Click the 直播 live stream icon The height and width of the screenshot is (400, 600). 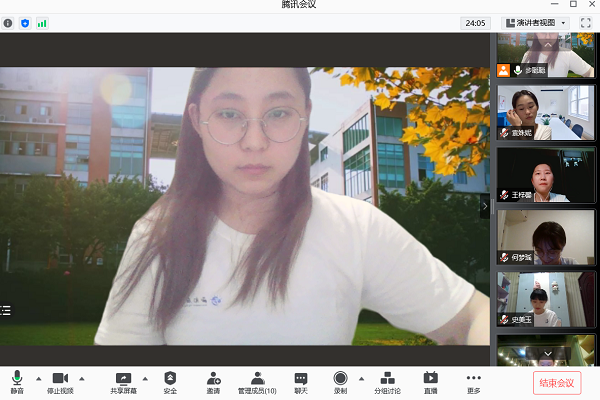pyautogui.click(x=430, y=378)
